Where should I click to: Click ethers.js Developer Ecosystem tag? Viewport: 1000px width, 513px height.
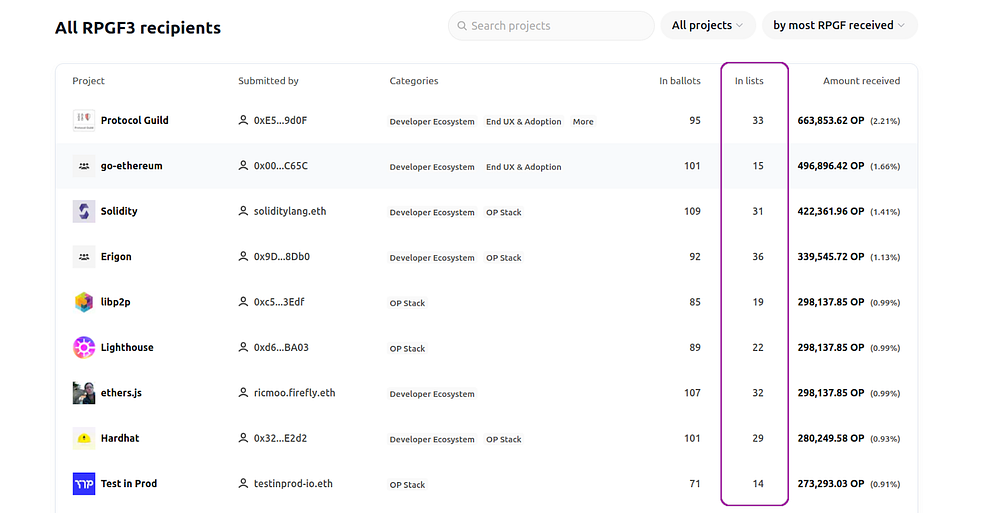tap(432, 394)
